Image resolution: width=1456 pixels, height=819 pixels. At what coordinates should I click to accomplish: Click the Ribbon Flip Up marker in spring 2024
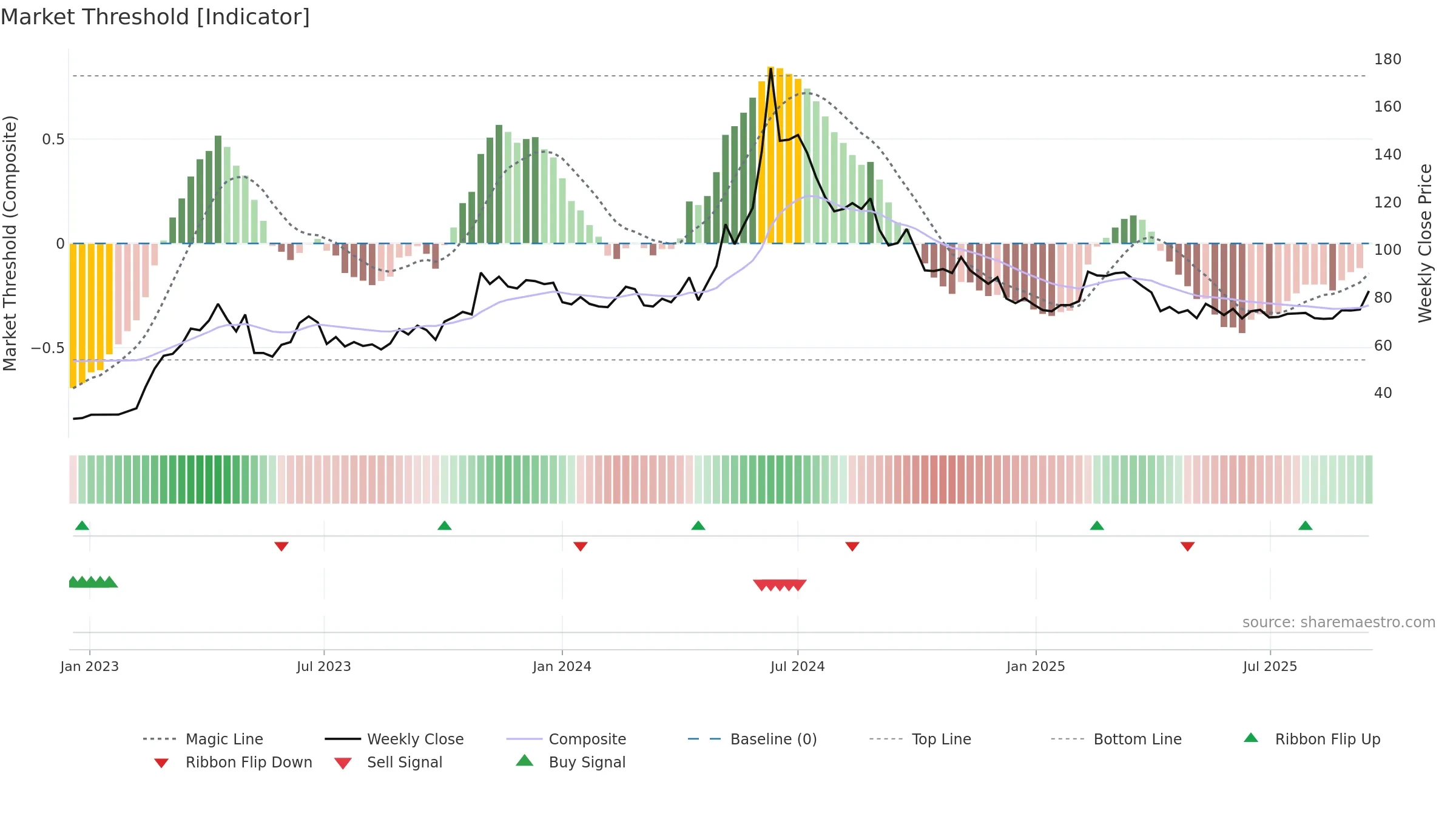point(698,525)
